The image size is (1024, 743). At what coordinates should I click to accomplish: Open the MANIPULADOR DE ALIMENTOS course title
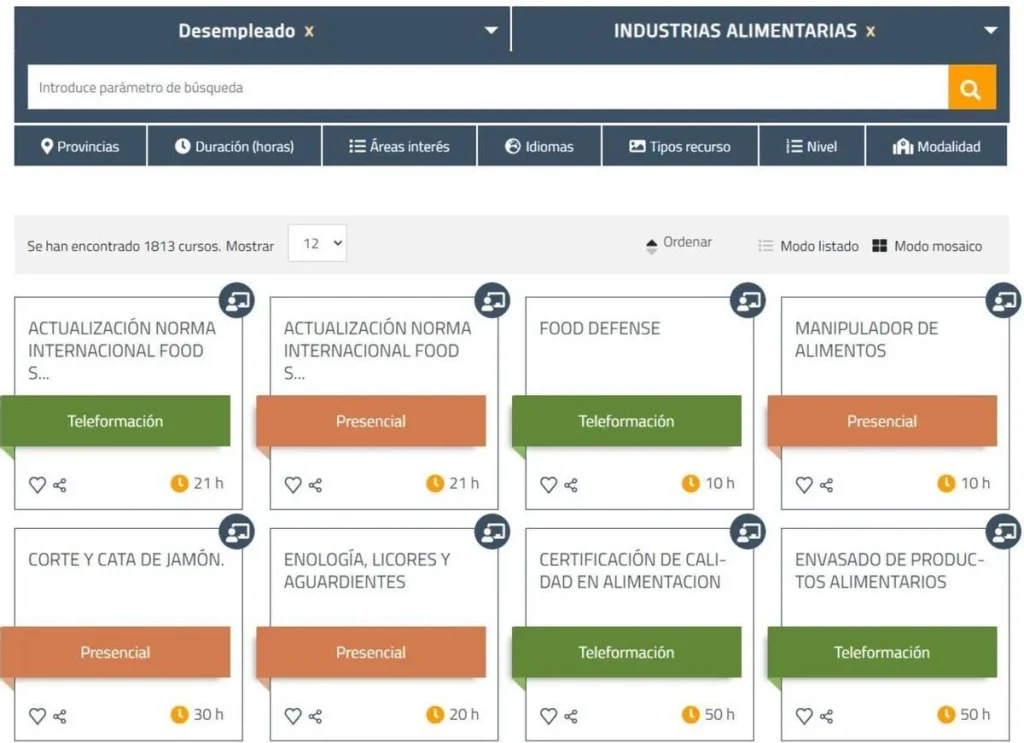tap(867, 340)
